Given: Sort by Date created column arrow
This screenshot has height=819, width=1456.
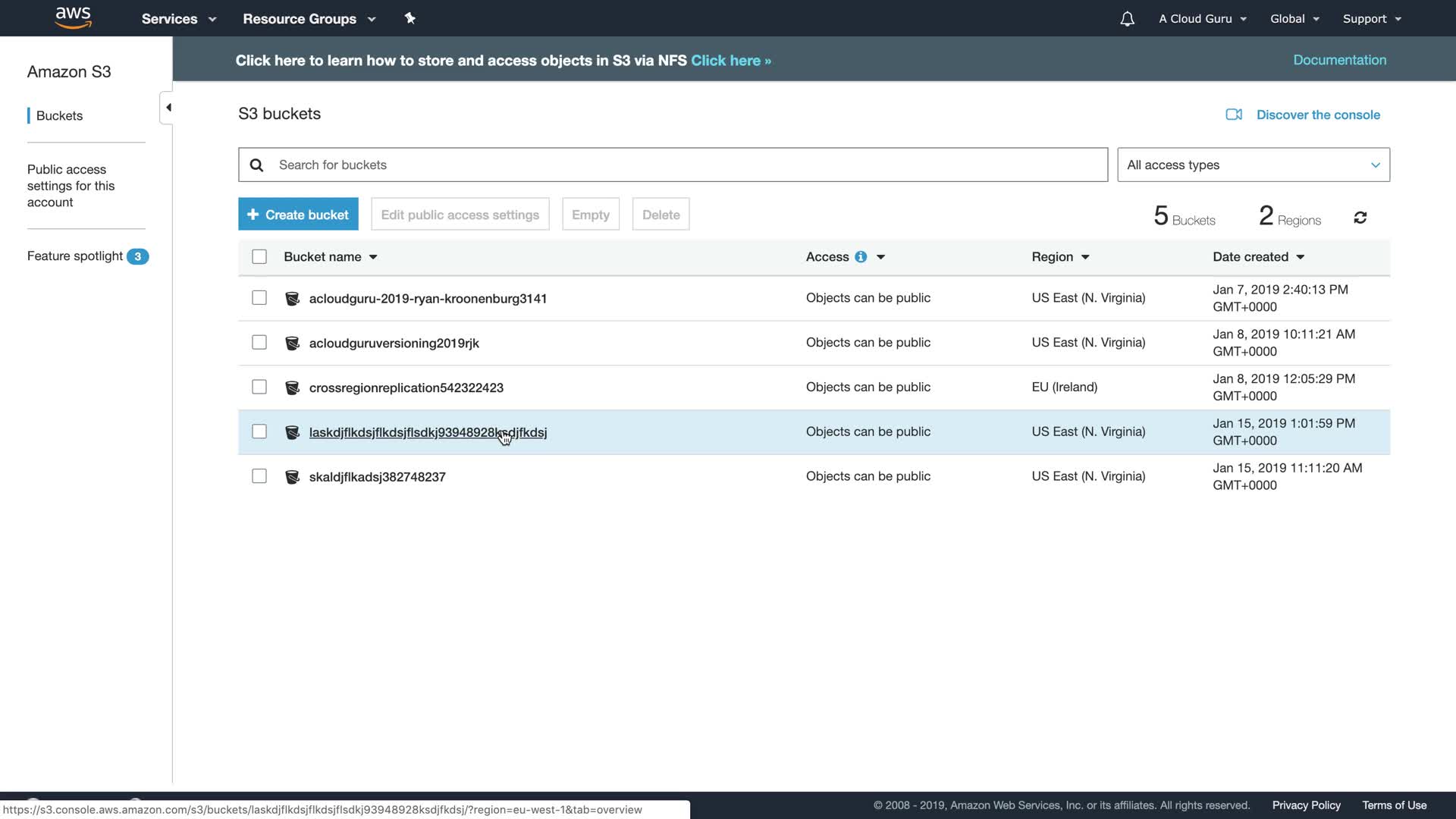Looking at the screenshot, I should click(1301, 257).
